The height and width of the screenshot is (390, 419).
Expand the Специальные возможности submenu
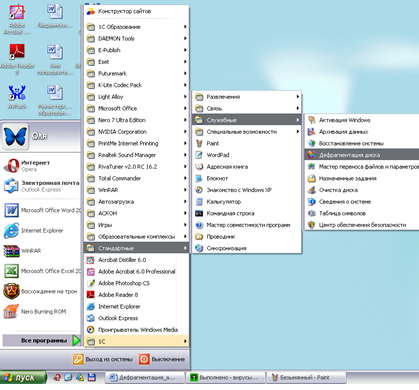[247, 132]
